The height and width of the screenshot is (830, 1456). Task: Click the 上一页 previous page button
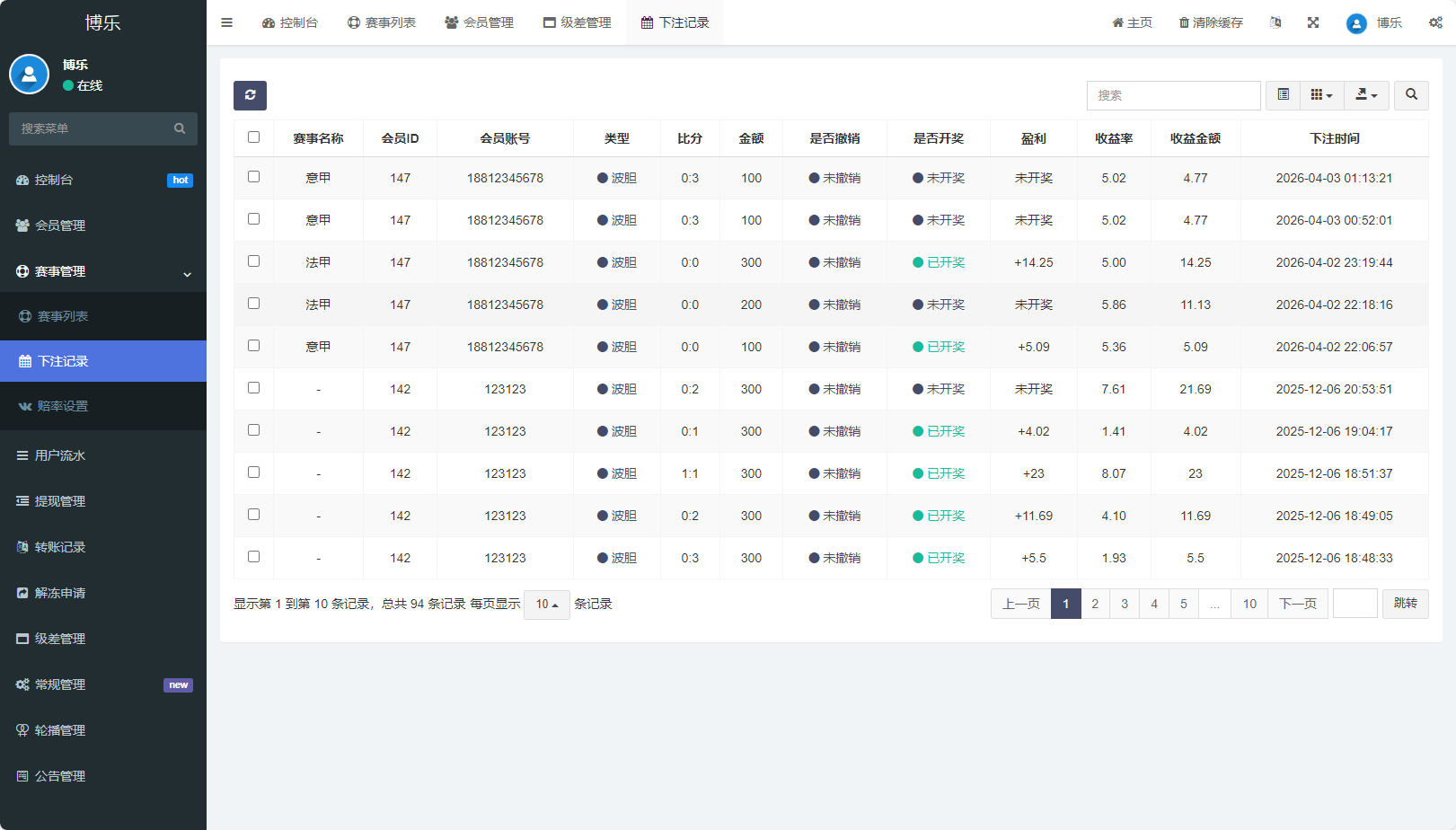pyautogui.click(x=1021, y=604)
